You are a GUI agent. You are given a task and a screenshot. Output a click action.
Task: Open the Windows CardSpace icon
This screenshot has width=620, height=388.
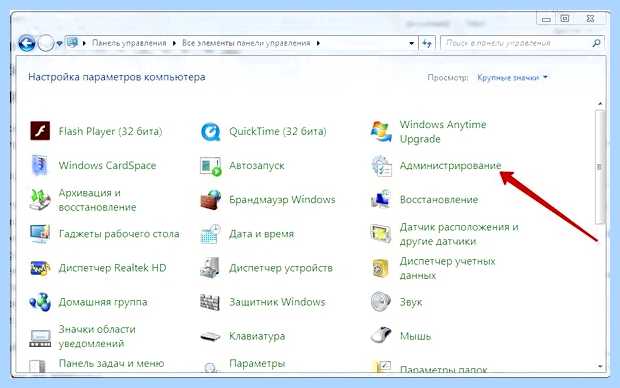(40, 165)
